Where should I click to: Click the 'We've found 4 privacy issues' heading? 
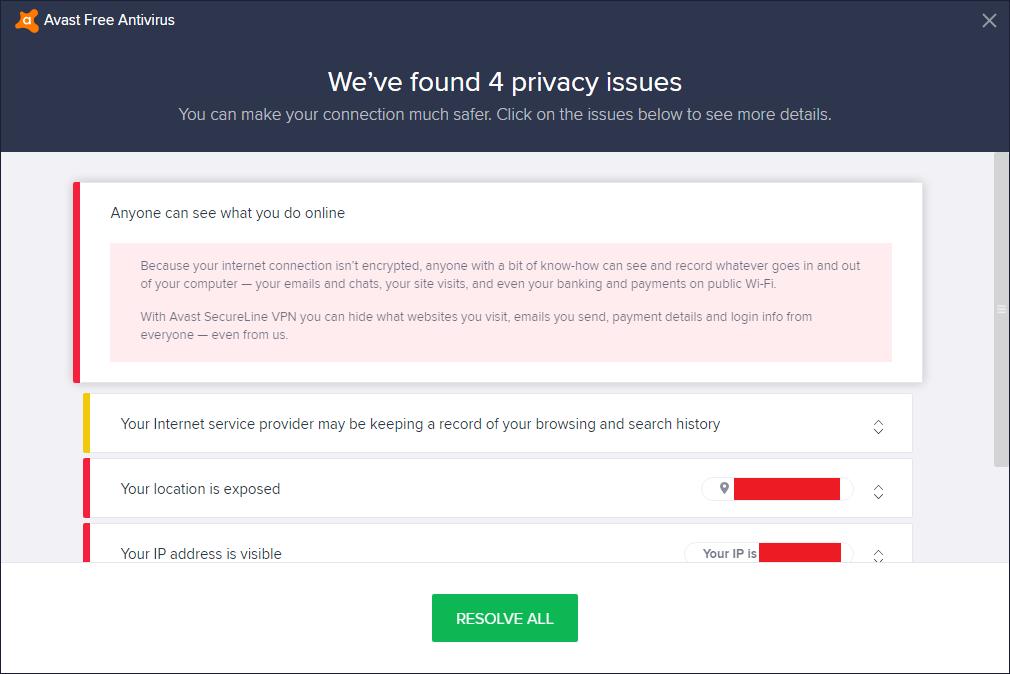pos(504,81)
